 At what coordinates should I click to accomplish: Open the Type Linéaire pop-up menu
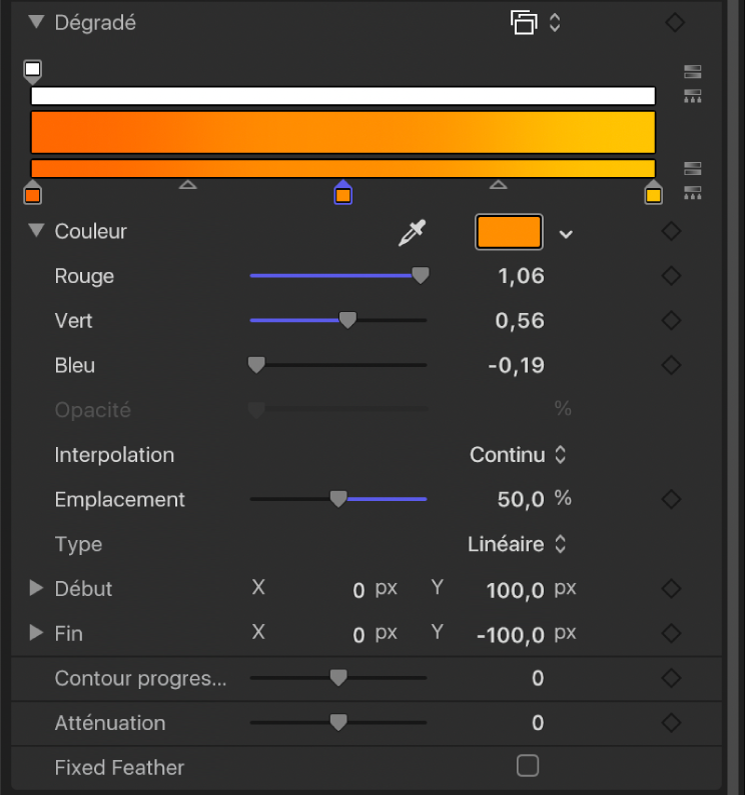point(517,544)
